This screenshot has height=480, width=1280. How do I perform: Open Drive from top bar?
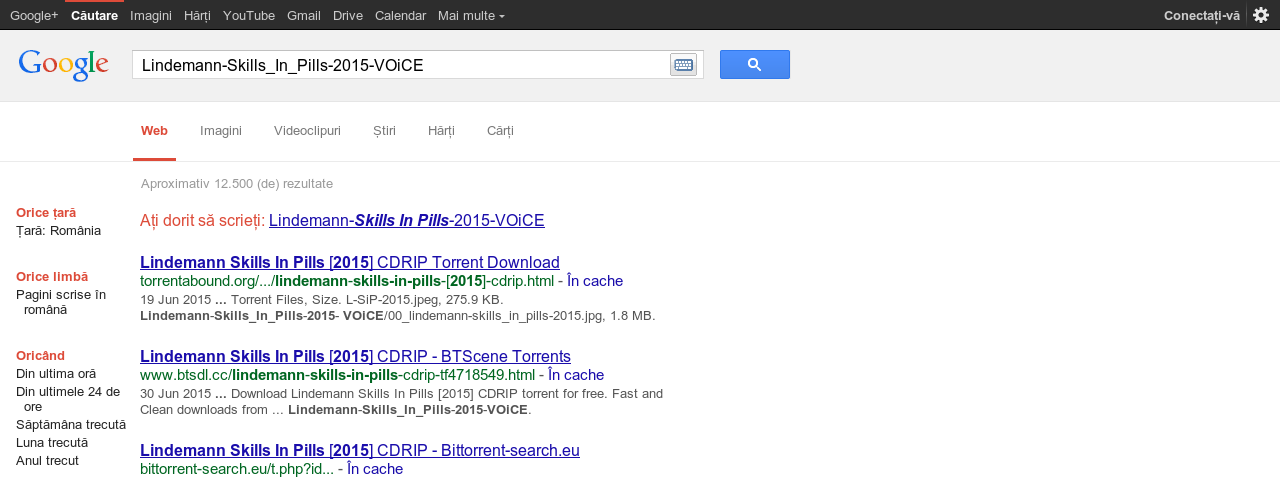(348, 15)
